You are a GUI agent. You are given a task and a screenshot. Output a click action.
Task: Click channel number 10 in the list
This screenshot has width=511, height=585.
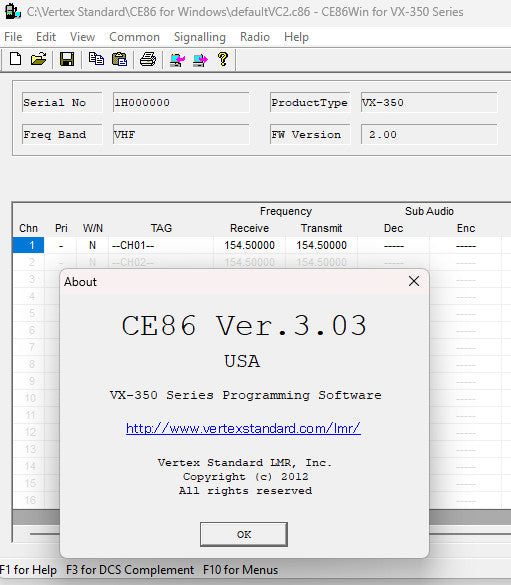[x=31, y=398]
